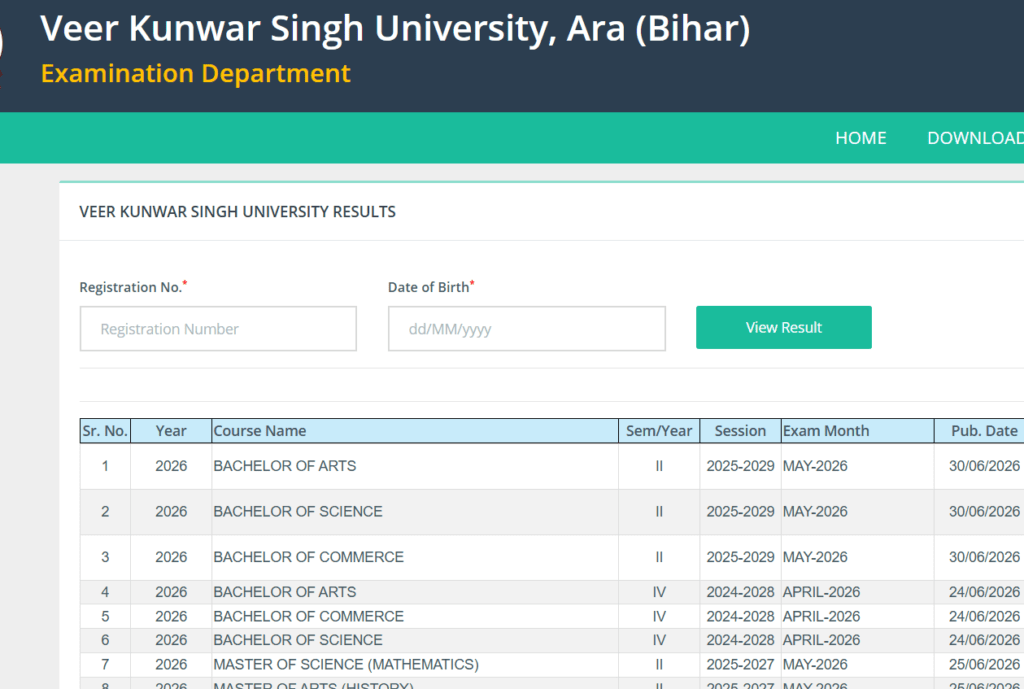1024x689 pixels.
Task: Open the DOWNLOAD menu item
Action: pos(975,138)
